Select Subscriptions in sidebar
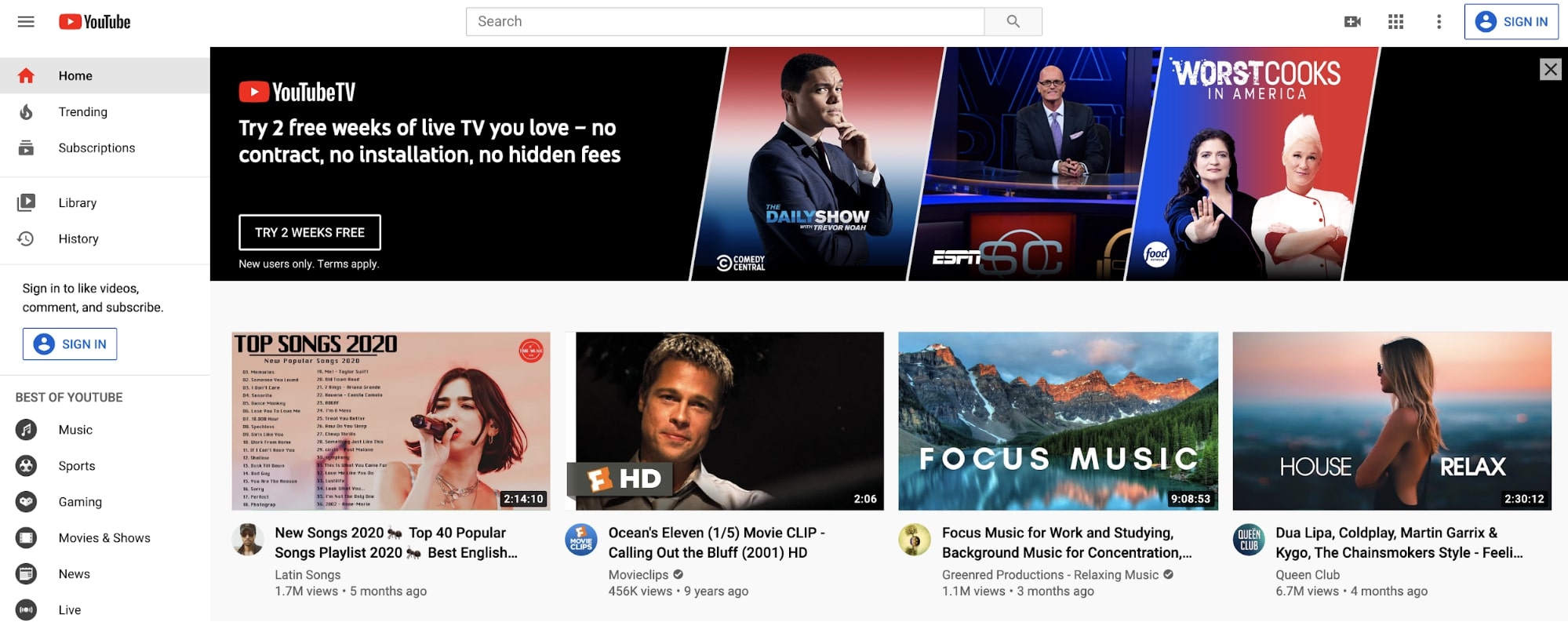Viewport: 1568px width, 622px height. tap(105, 147)
